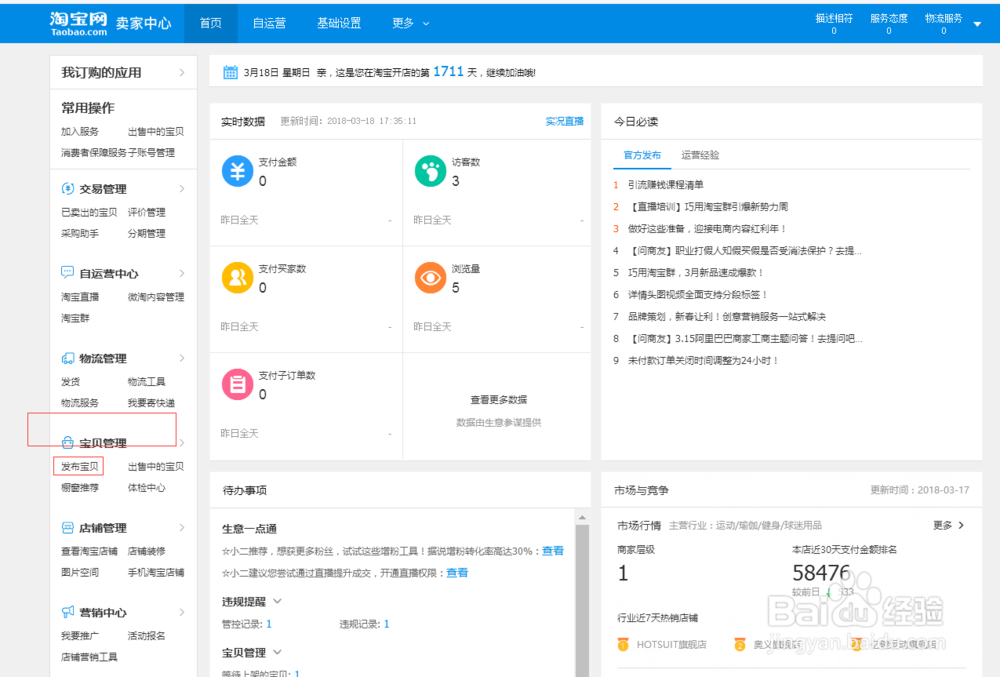Expand the 自运营中心 chevron arrow

coord(182,273)
